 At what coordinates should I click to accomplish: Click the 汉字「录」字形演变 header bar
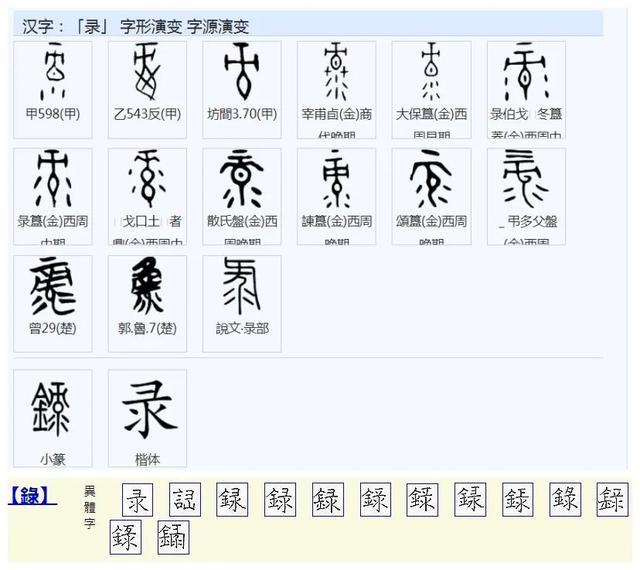[x=310, y=25]
